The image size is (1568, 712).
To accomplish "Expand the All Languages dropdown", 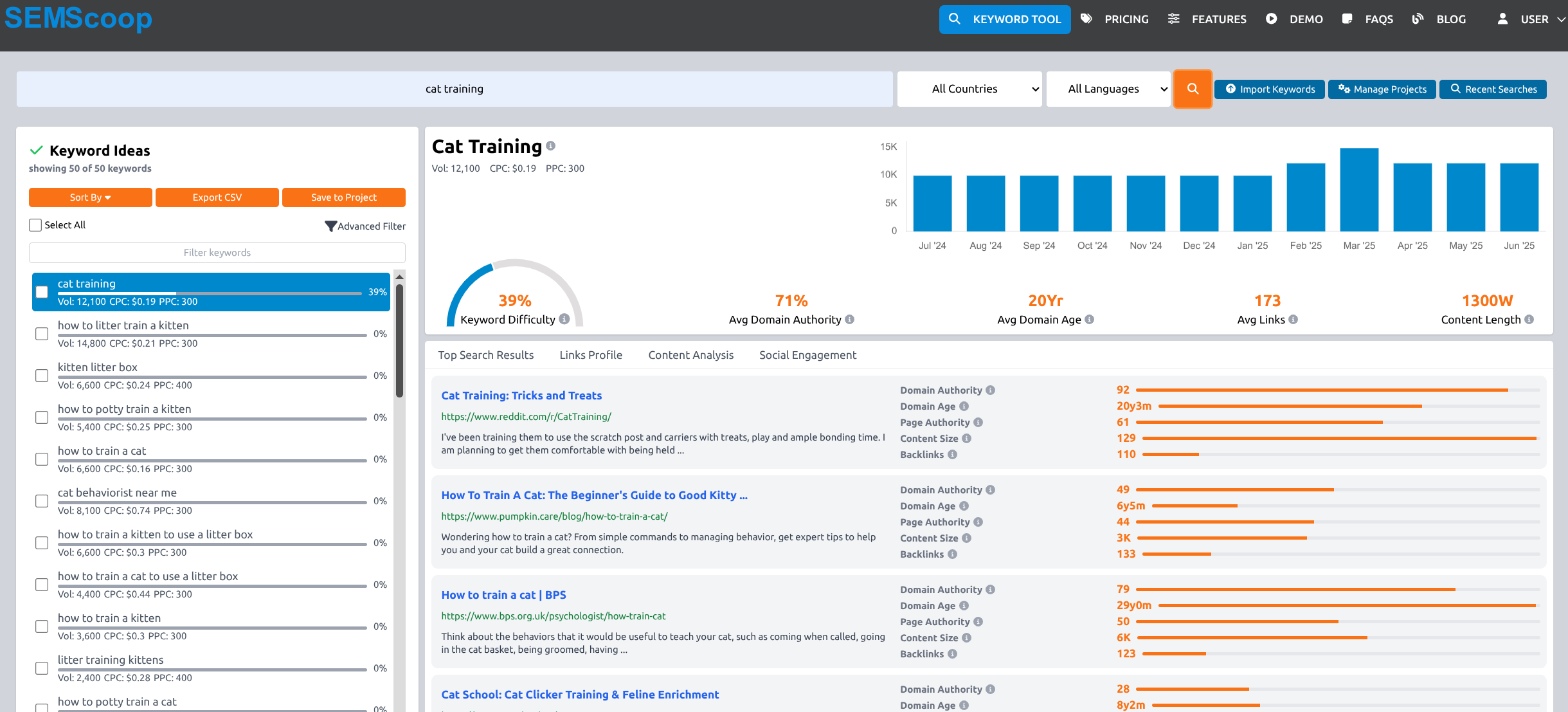I will tap(1108, 89).
